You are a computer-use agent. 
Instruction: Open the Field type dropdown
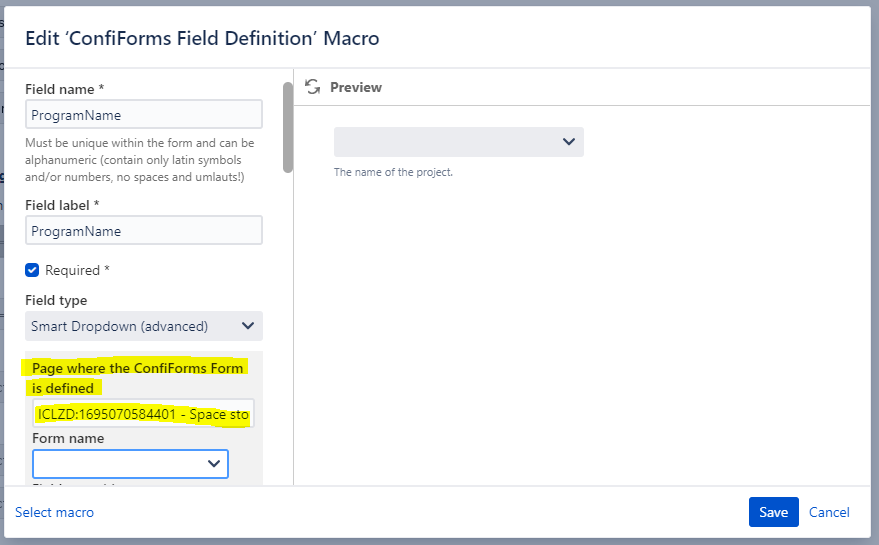[x=144, y=326]
